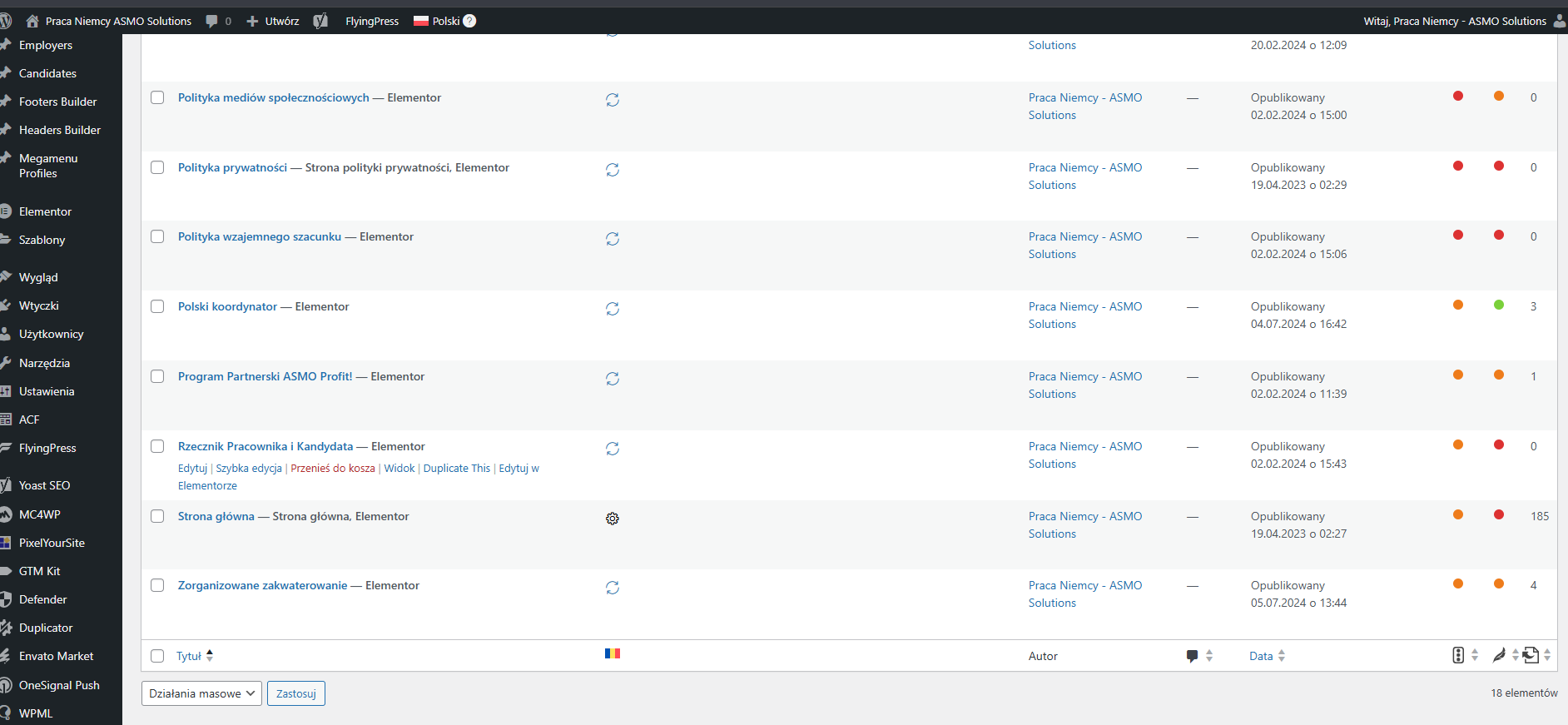Sort the table by Data column

click(x=1261, y=656)
